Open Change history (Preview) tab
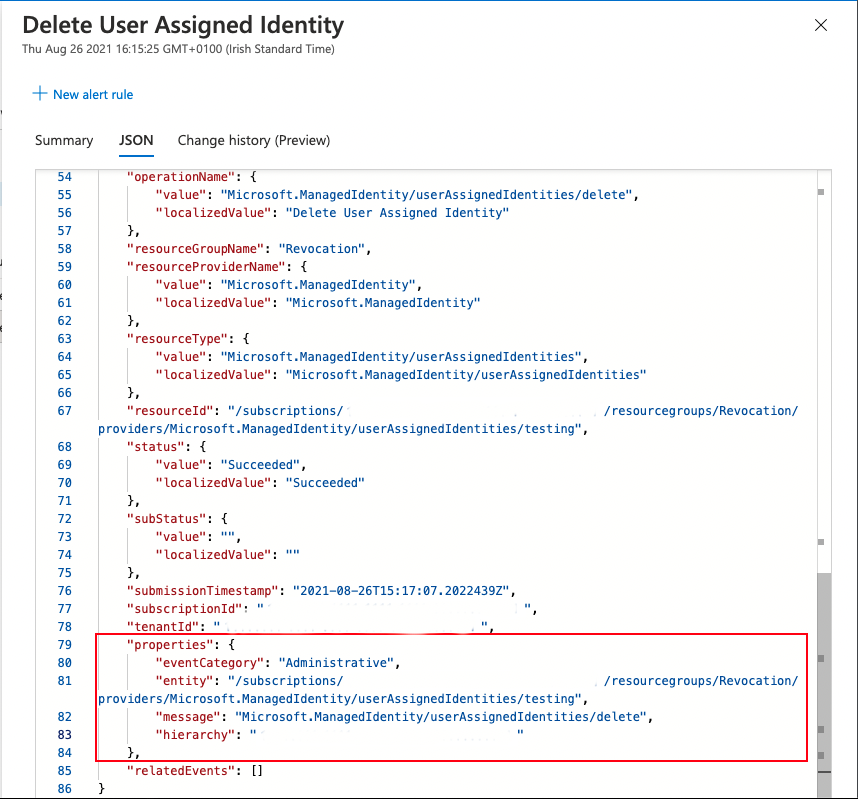The image size is (858, 799). pos(254,141)
